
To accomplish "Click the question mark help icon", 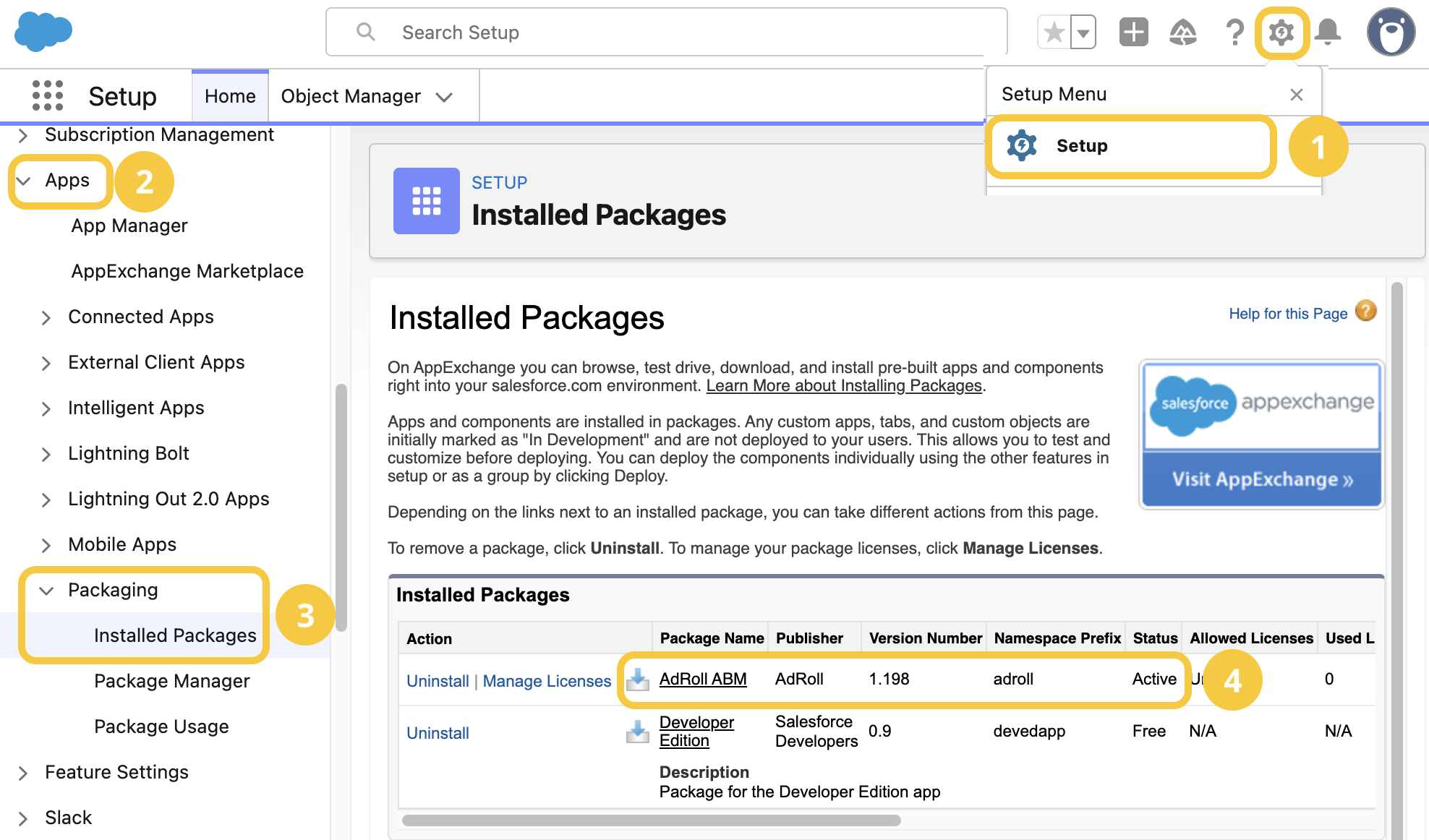I will point(1234,33).
